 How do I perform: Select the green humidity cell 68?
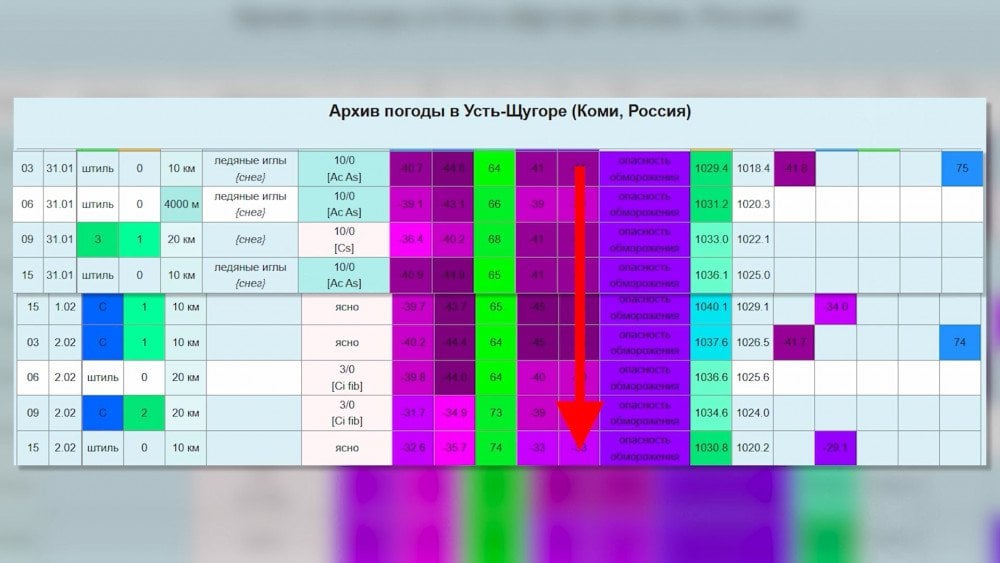pos(494,240)
